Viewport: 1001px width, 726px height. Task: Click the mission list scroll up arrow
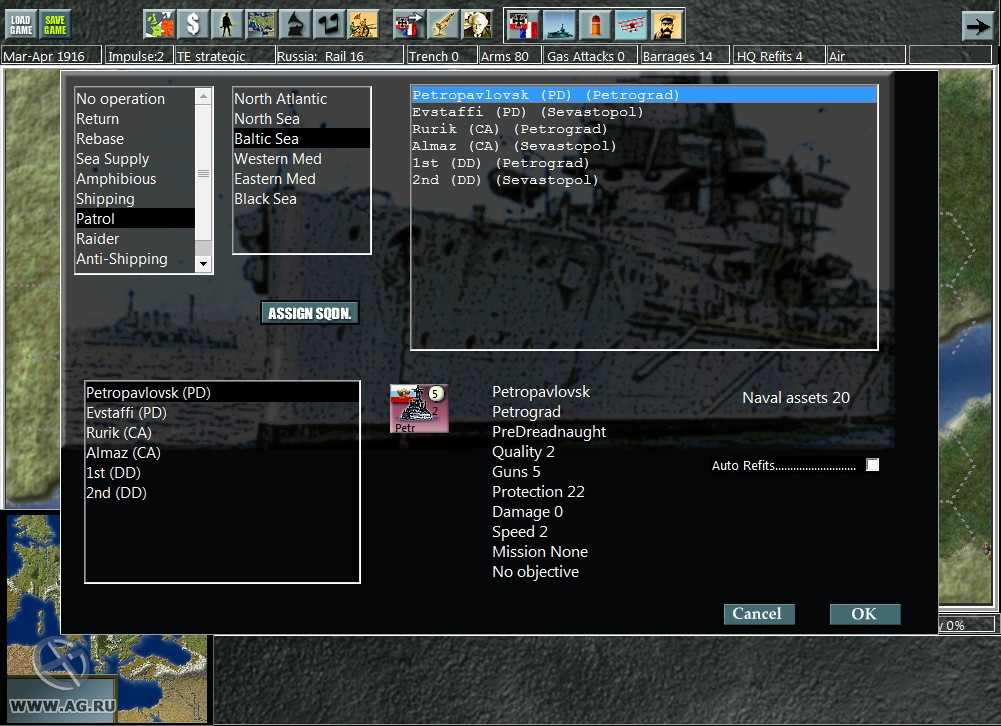(x=204, y=96)
